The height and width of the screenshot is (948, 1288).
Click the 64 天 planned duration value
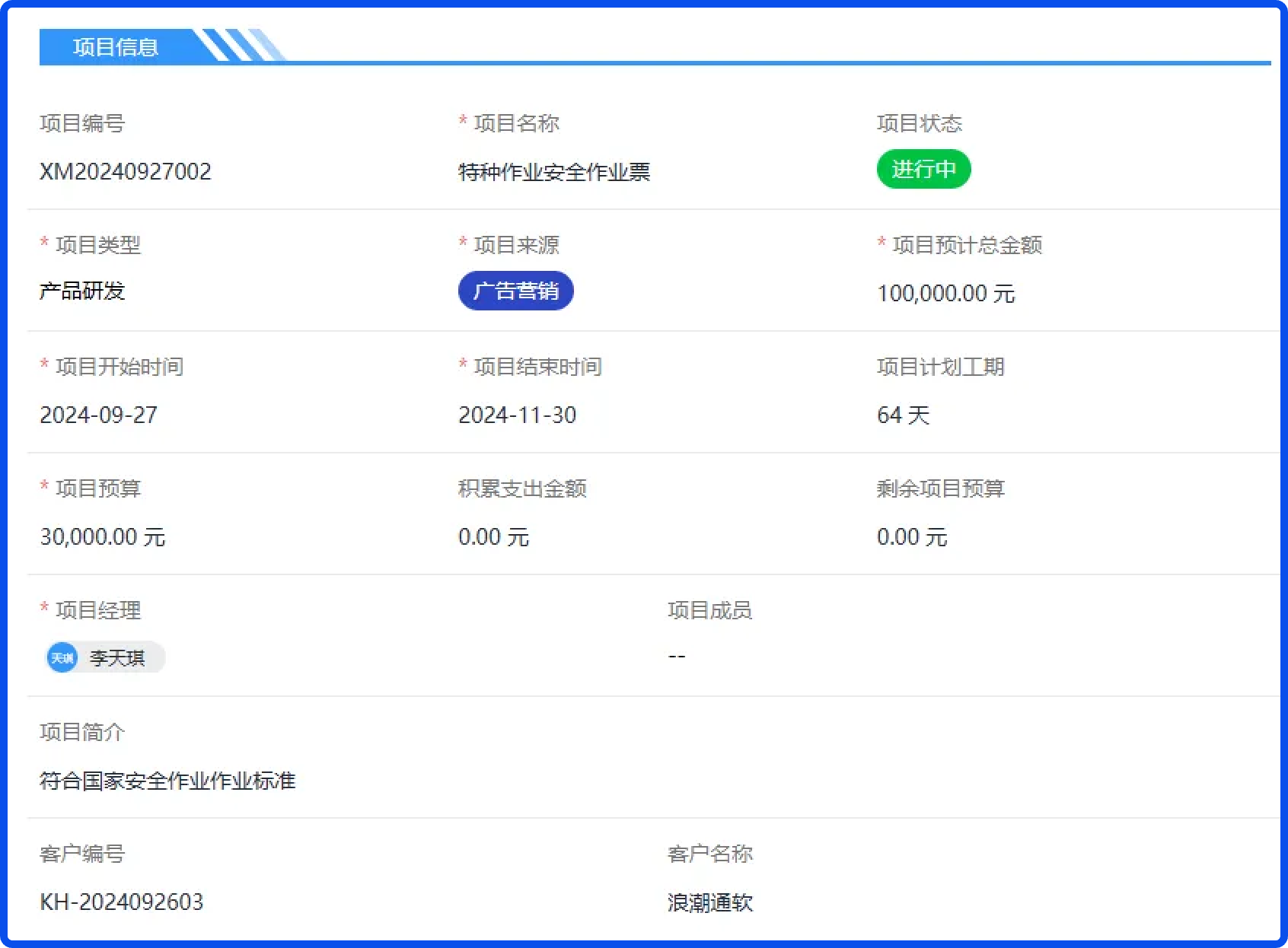[903, 415]
